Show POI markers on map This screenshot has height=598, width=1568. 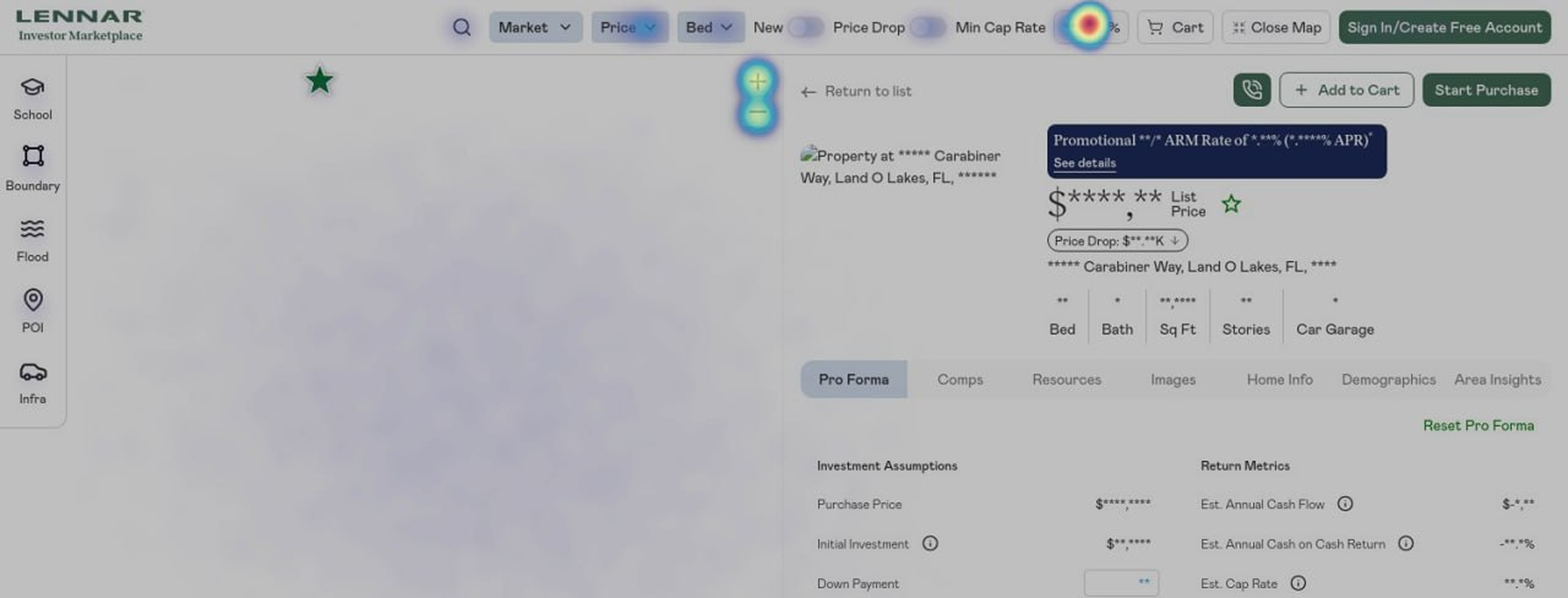tap(32, 311)
